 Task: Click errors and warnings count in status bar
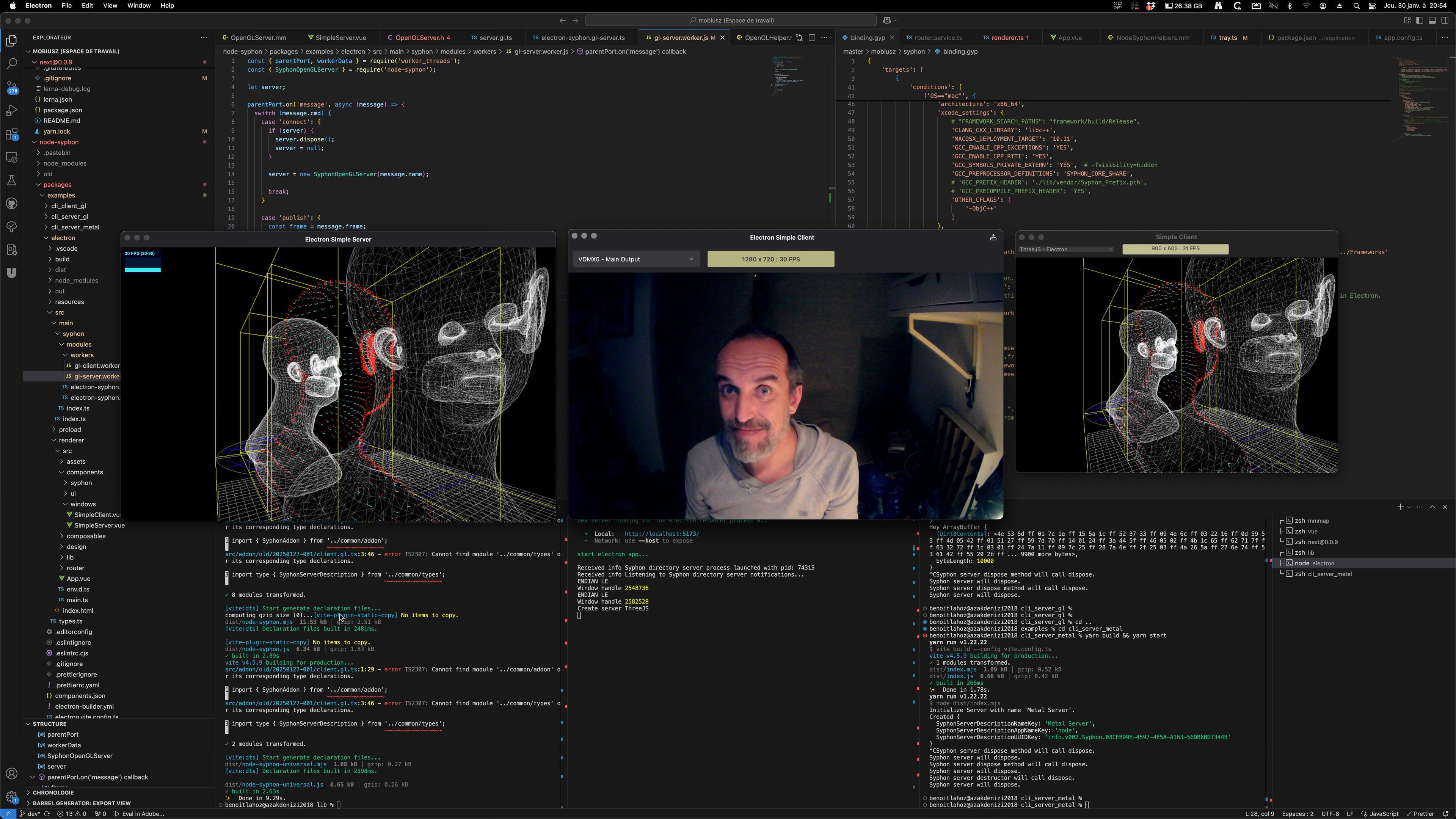coord(72,814)
